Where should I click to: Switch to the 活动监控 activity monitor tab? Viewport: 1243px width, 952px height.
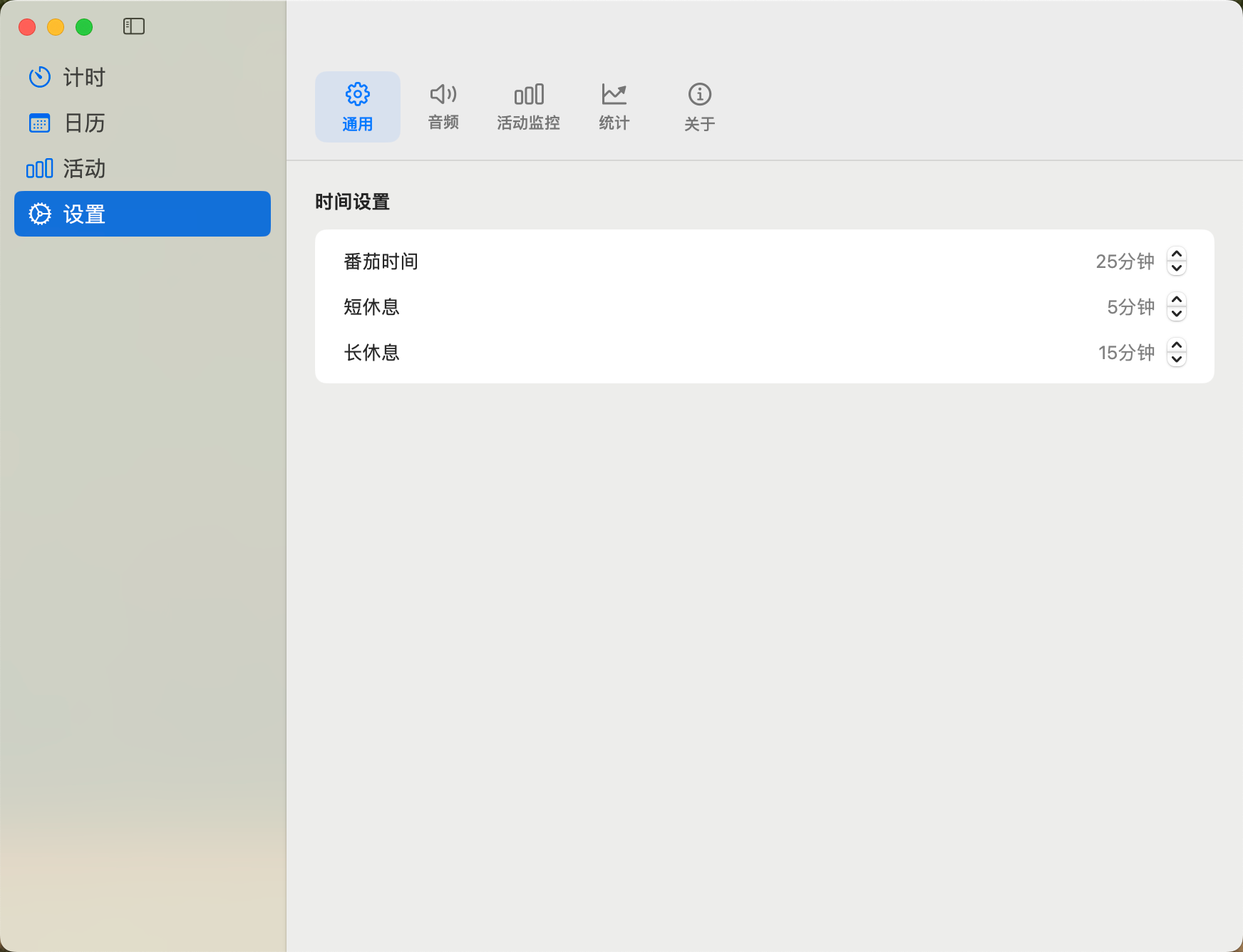tap(529, 107)
